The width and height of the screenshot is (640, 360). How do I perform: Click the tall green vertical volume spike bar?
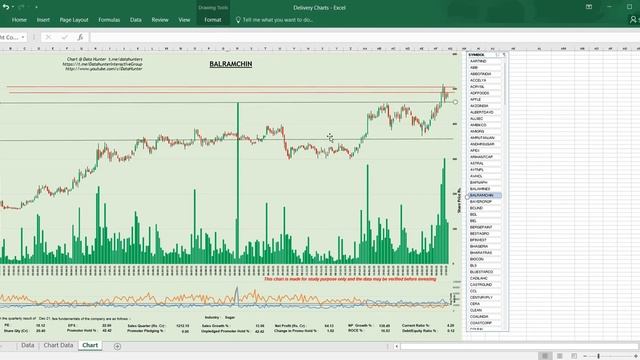tap(238, 183)
